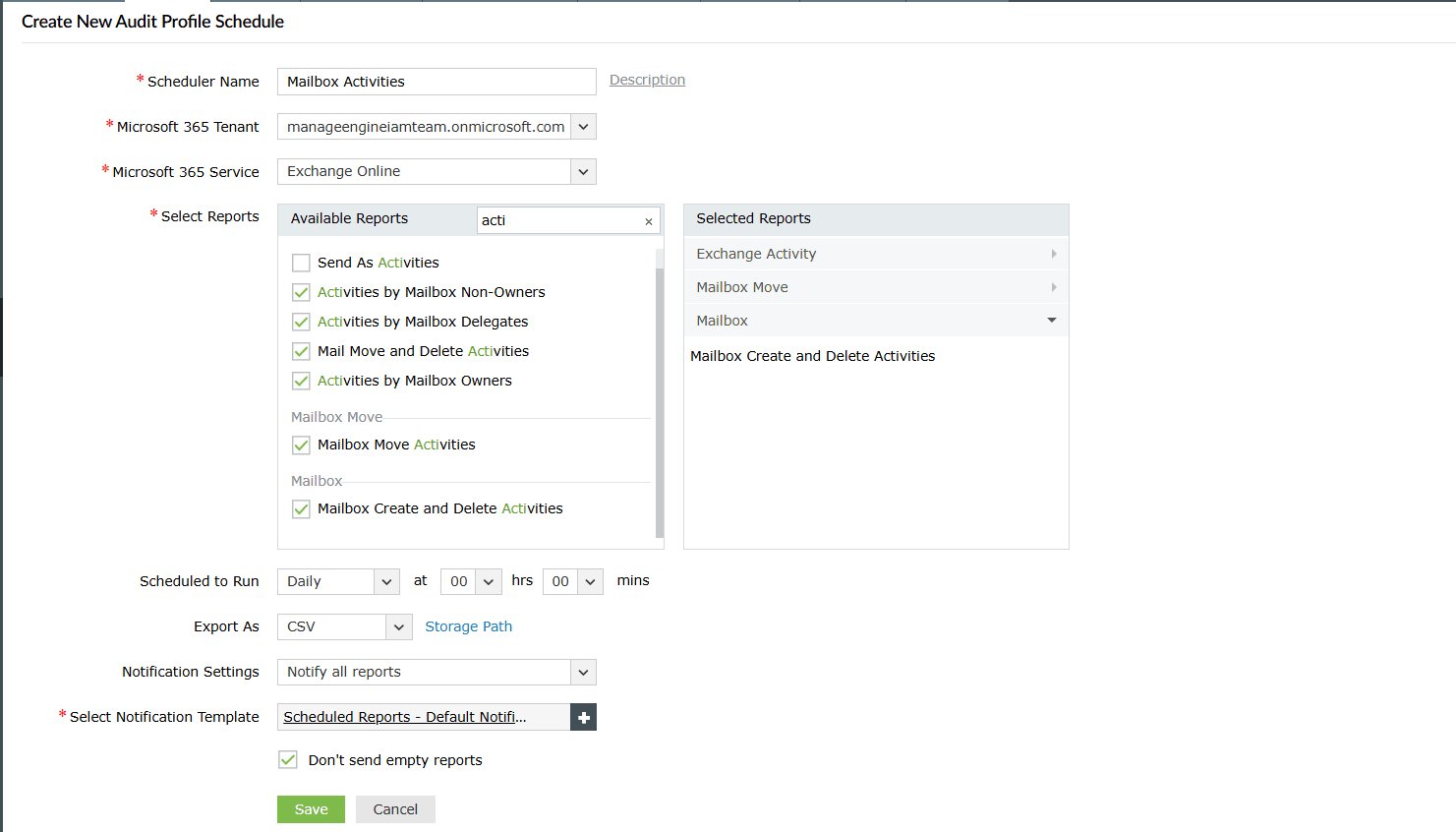This screenshot has height=832, width=1456.
Task: Check the Send As Activities checkbox
Action: coord(301,263)
